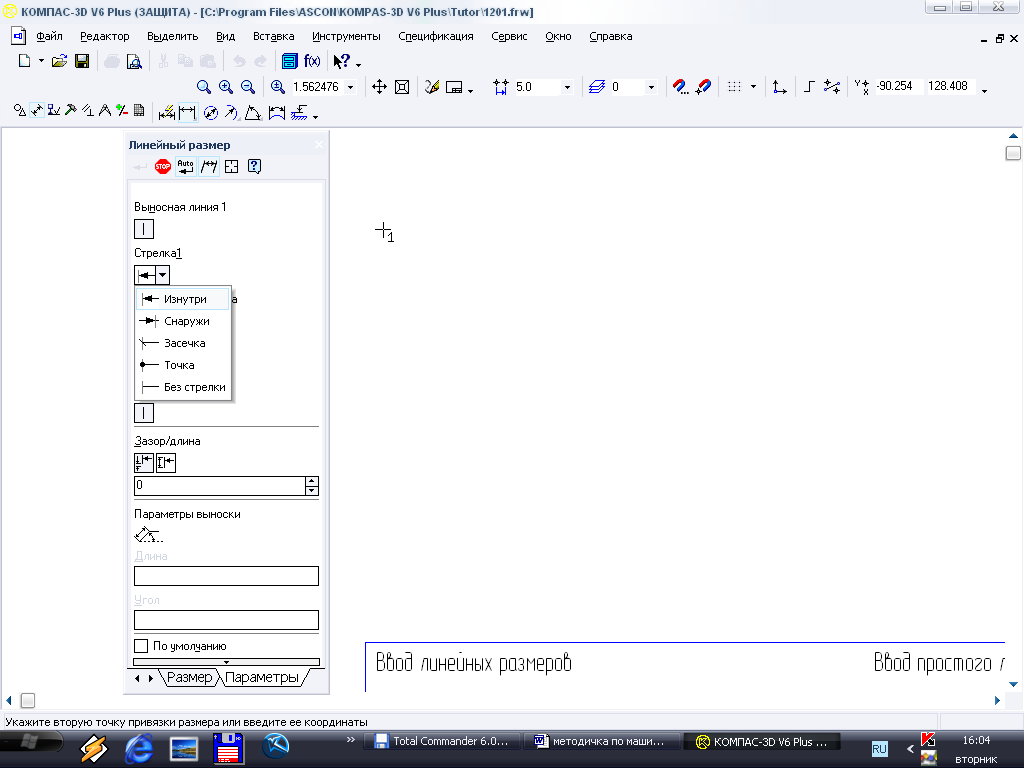
Task: Open the snap settings magnet icon
Action: click(680, 87)
